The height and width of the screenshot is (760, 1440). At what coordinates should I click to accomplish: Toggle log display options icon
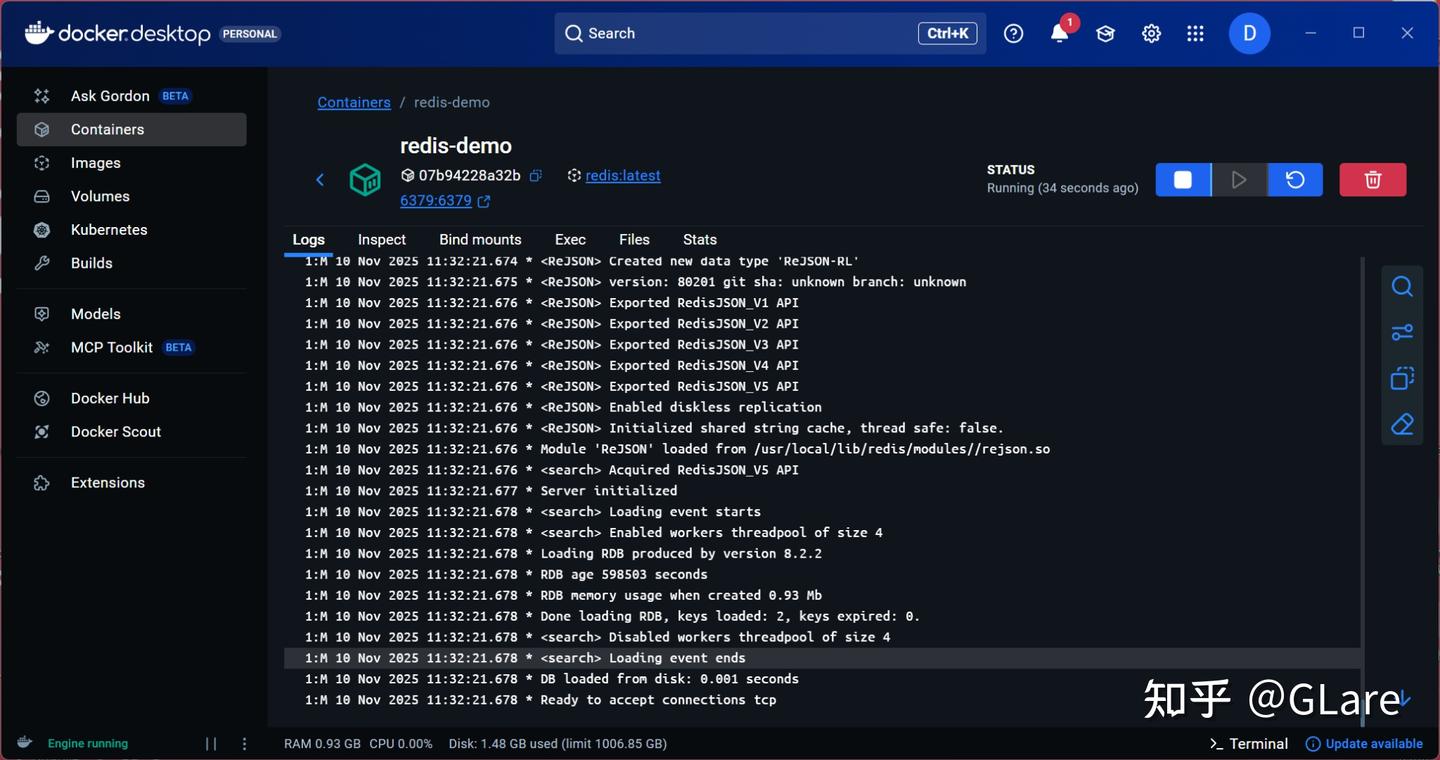point(1402,333)
